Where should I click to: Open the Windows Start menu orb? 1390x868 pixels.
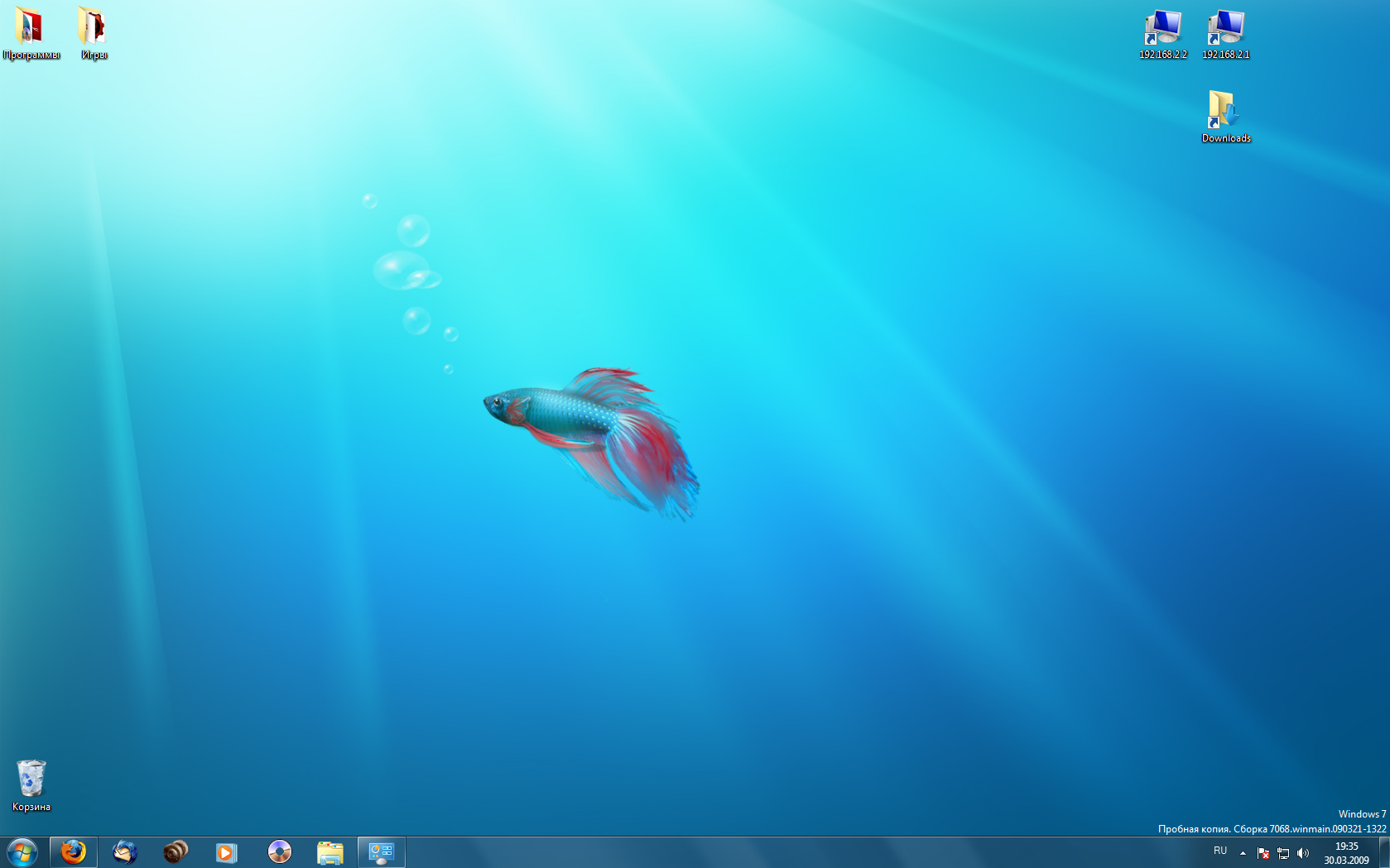pyautogui.click(x=22, y=852)
